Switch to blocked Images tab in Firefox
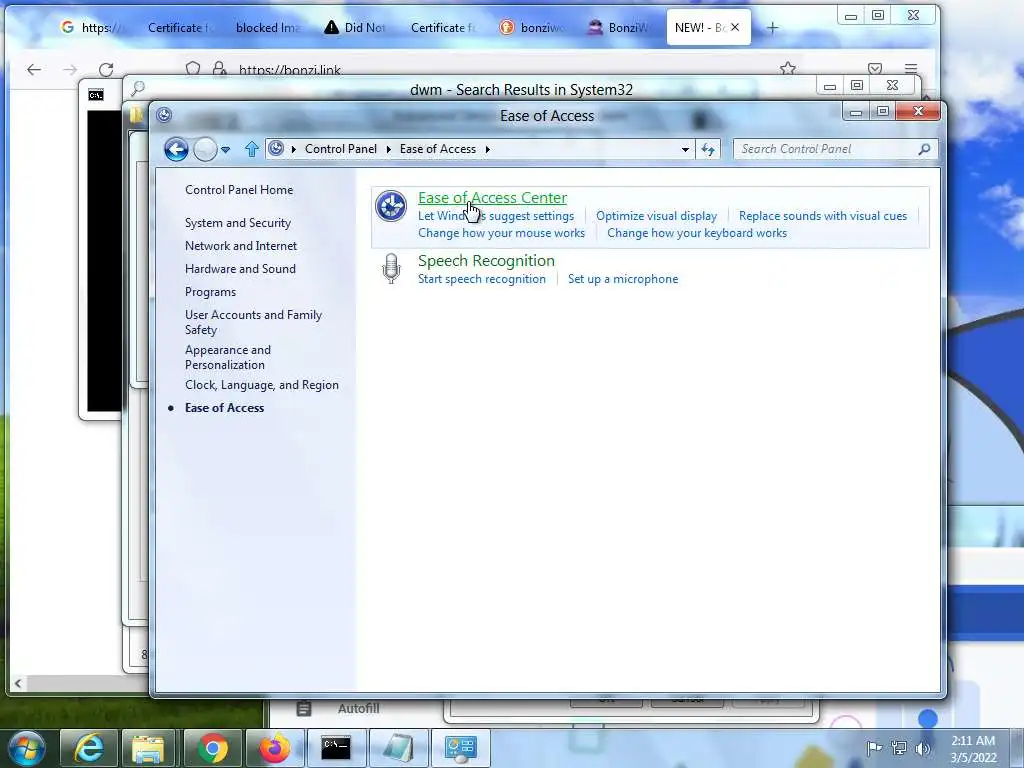 267,27
